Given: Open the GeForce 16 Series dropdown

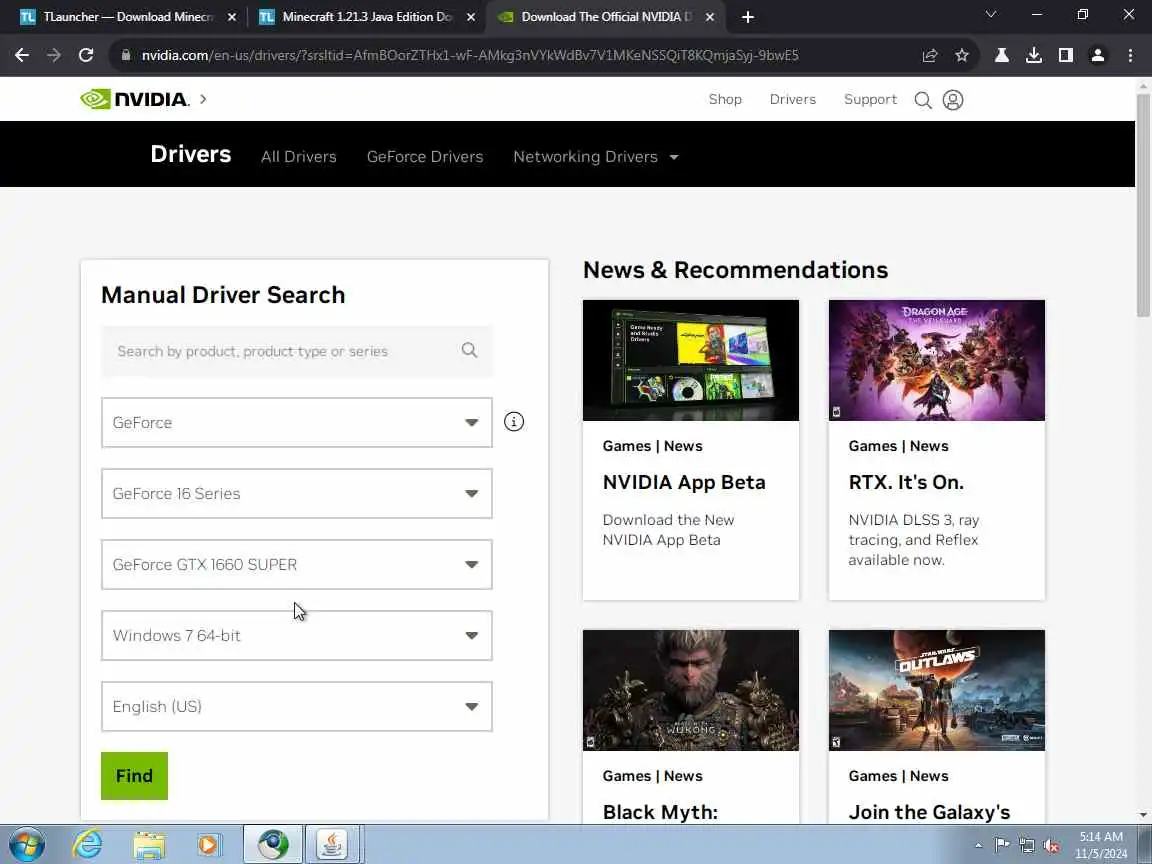Looking at the screenshot, I should pyautogui.click(x=297, y=494).
